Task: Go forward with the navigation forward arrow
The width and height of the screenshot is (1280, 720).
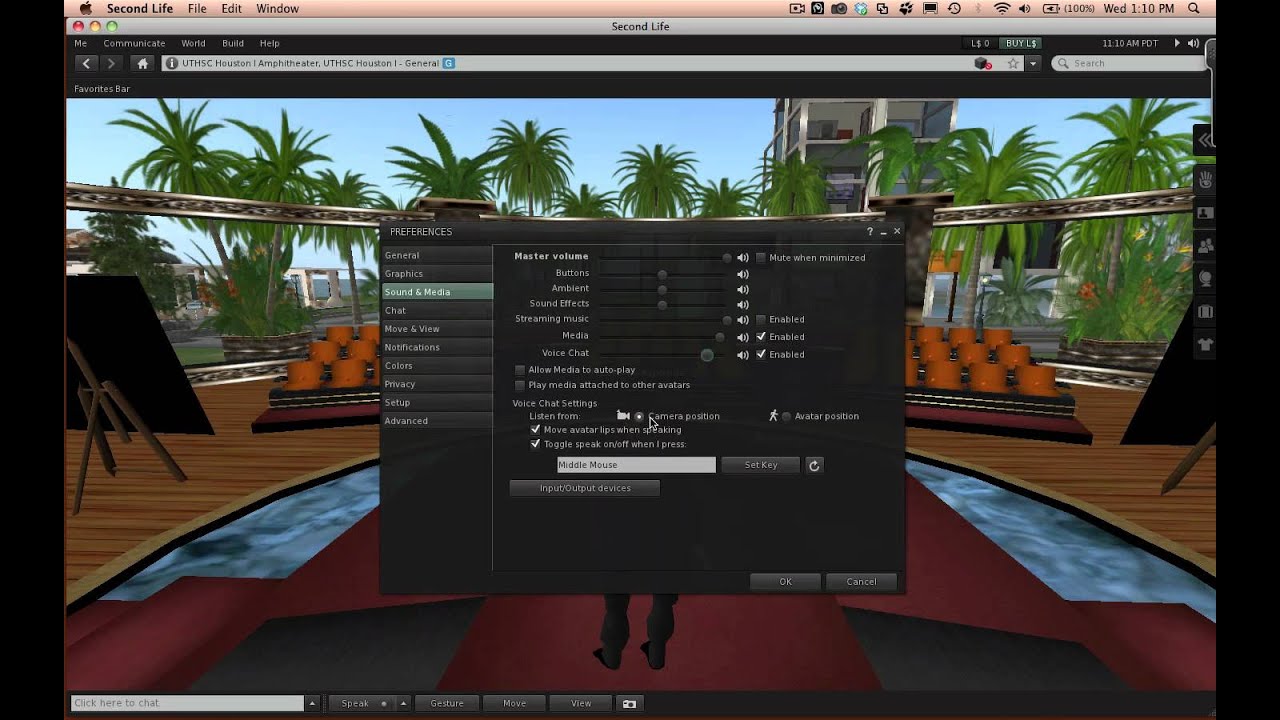Action: click(111, 63)
